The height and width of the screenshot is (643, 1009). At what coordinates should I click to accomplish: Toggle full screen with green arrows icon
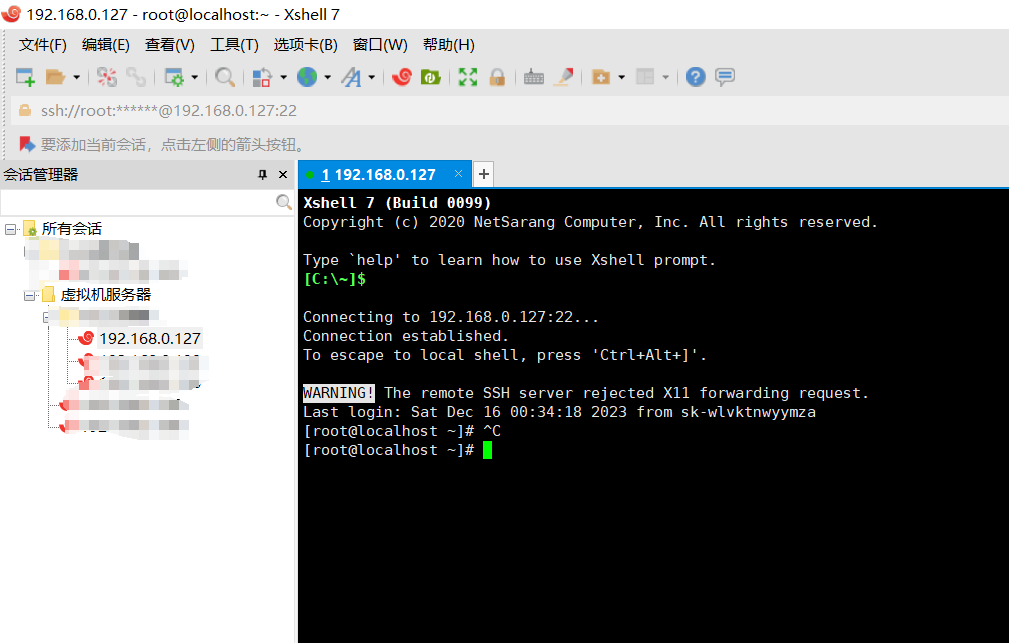tap(468, 77)
